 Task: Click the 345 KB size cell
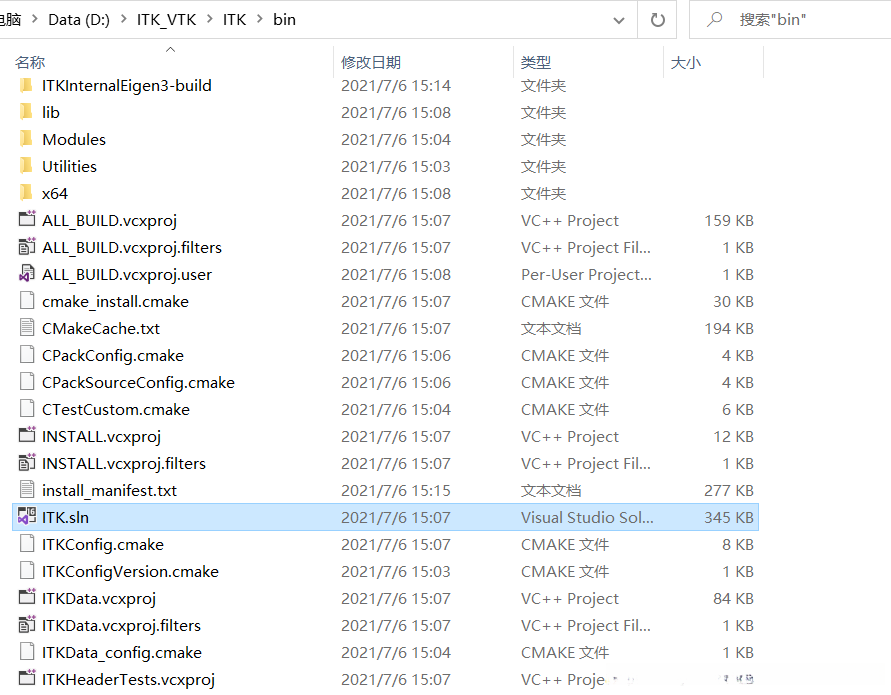[729, 518]
